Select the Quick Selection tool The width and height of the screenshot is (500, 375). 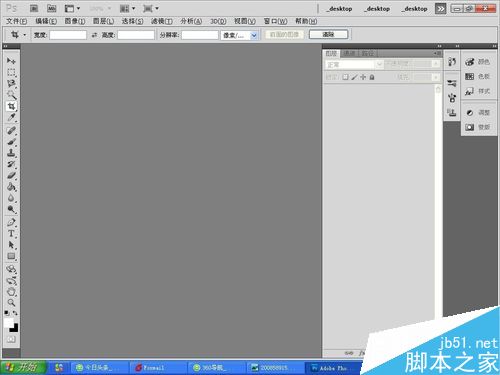click(11, 95)
